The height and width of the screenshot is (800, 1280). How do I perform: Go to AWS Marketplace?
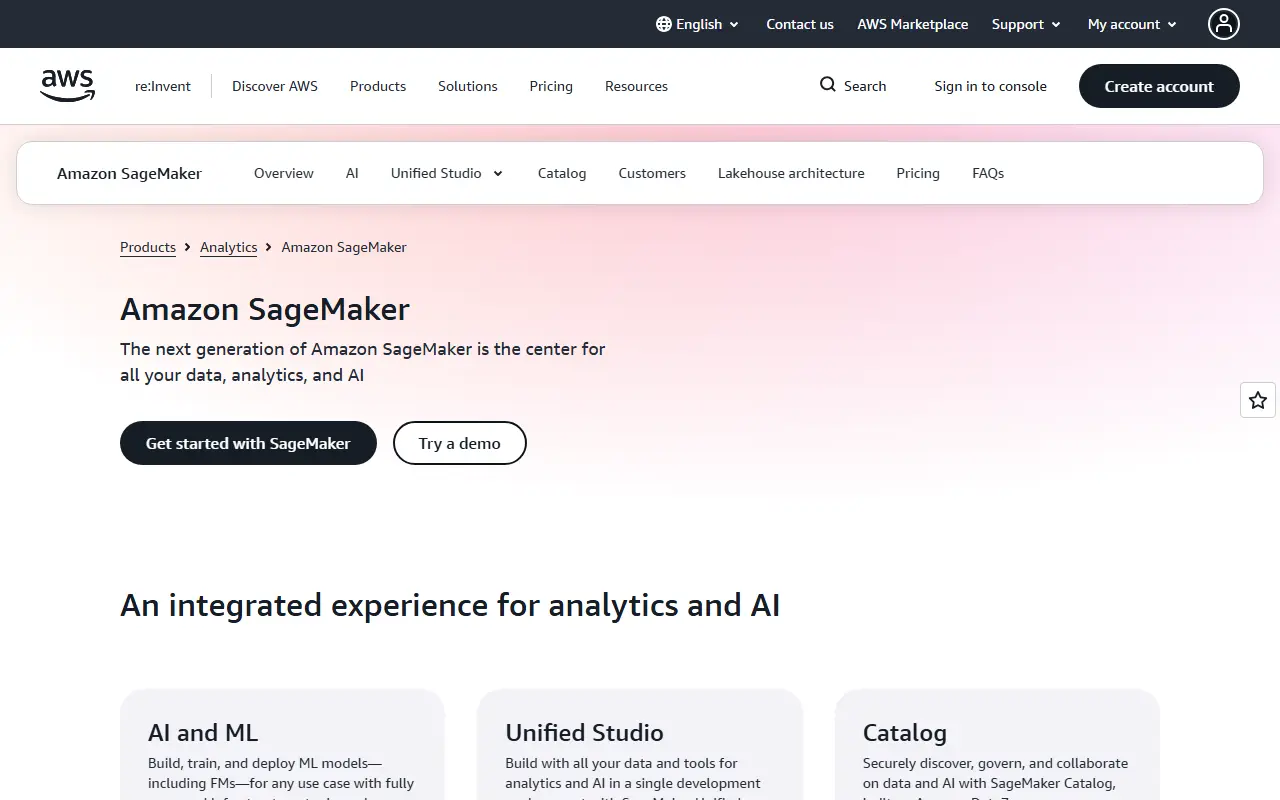coord(913,24)
